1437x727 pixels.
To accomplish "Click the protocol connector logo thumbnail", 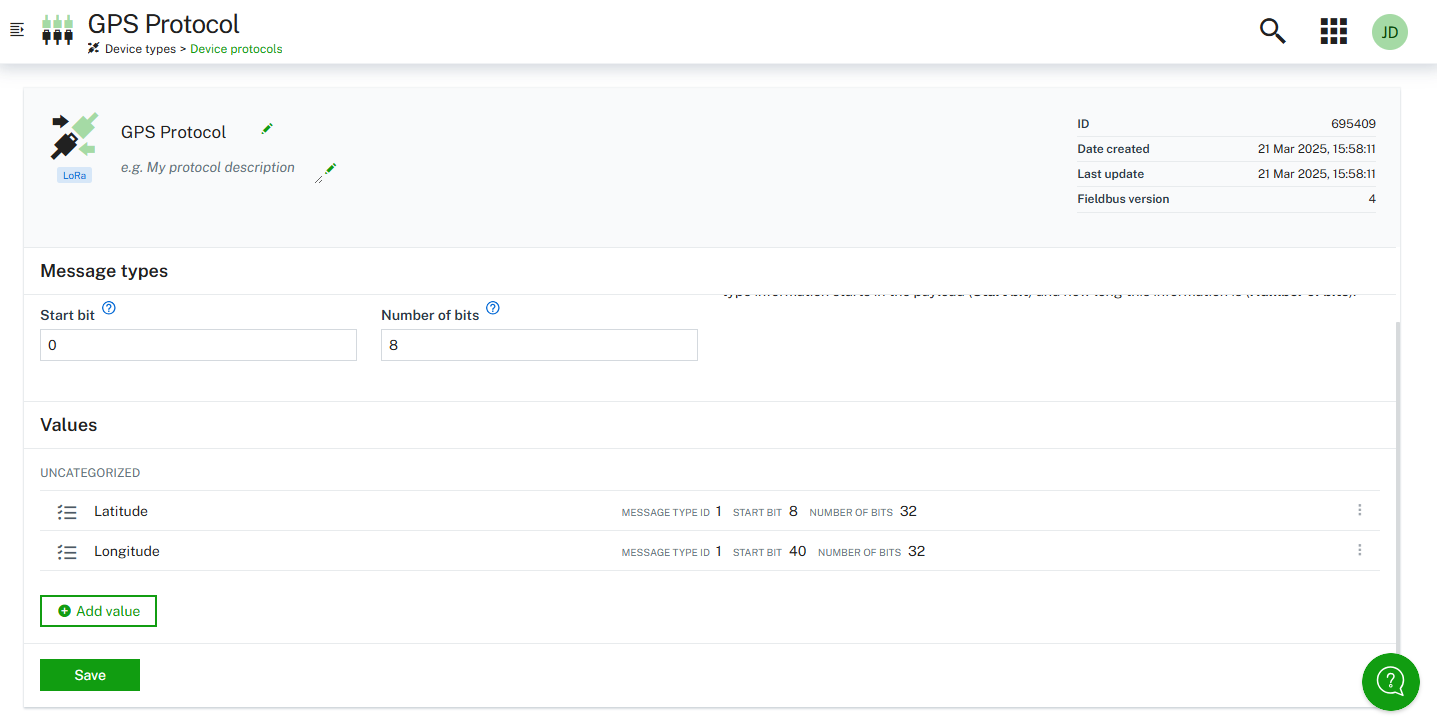I will pos(75,137).
